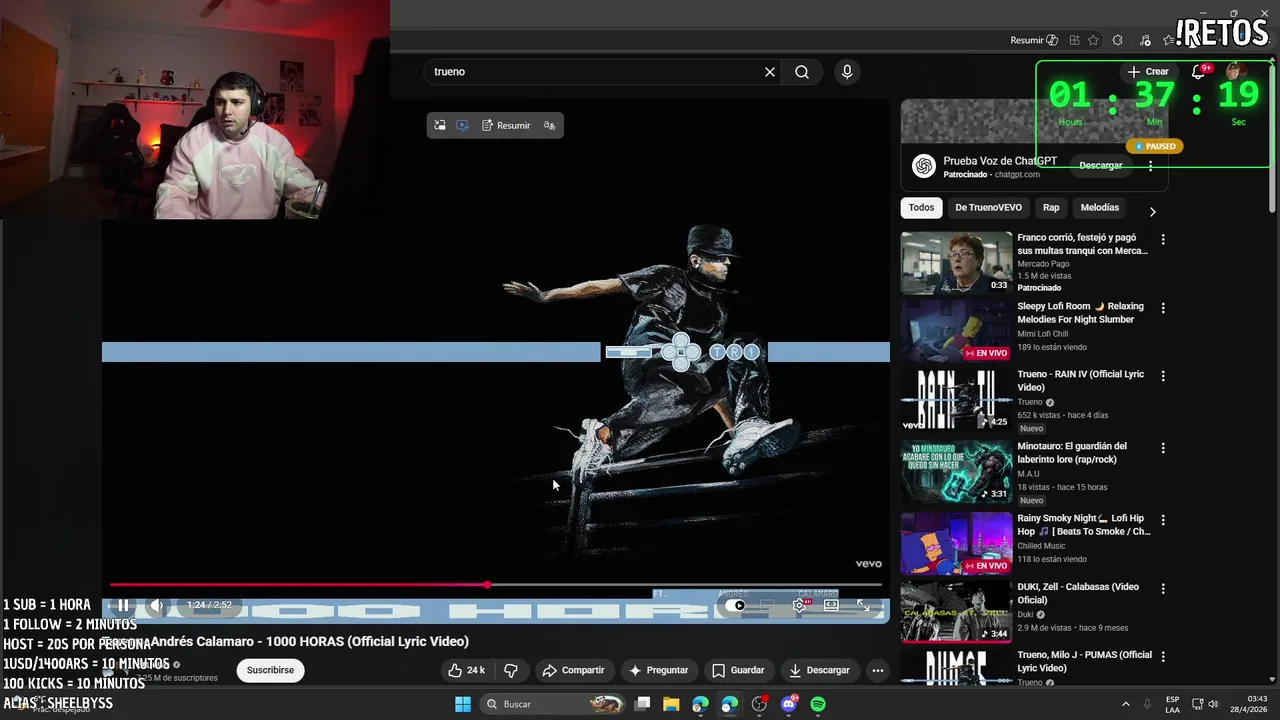
Task: Open Discord from the taskbar
Action: pyautogui.click(x=788, y=704)
